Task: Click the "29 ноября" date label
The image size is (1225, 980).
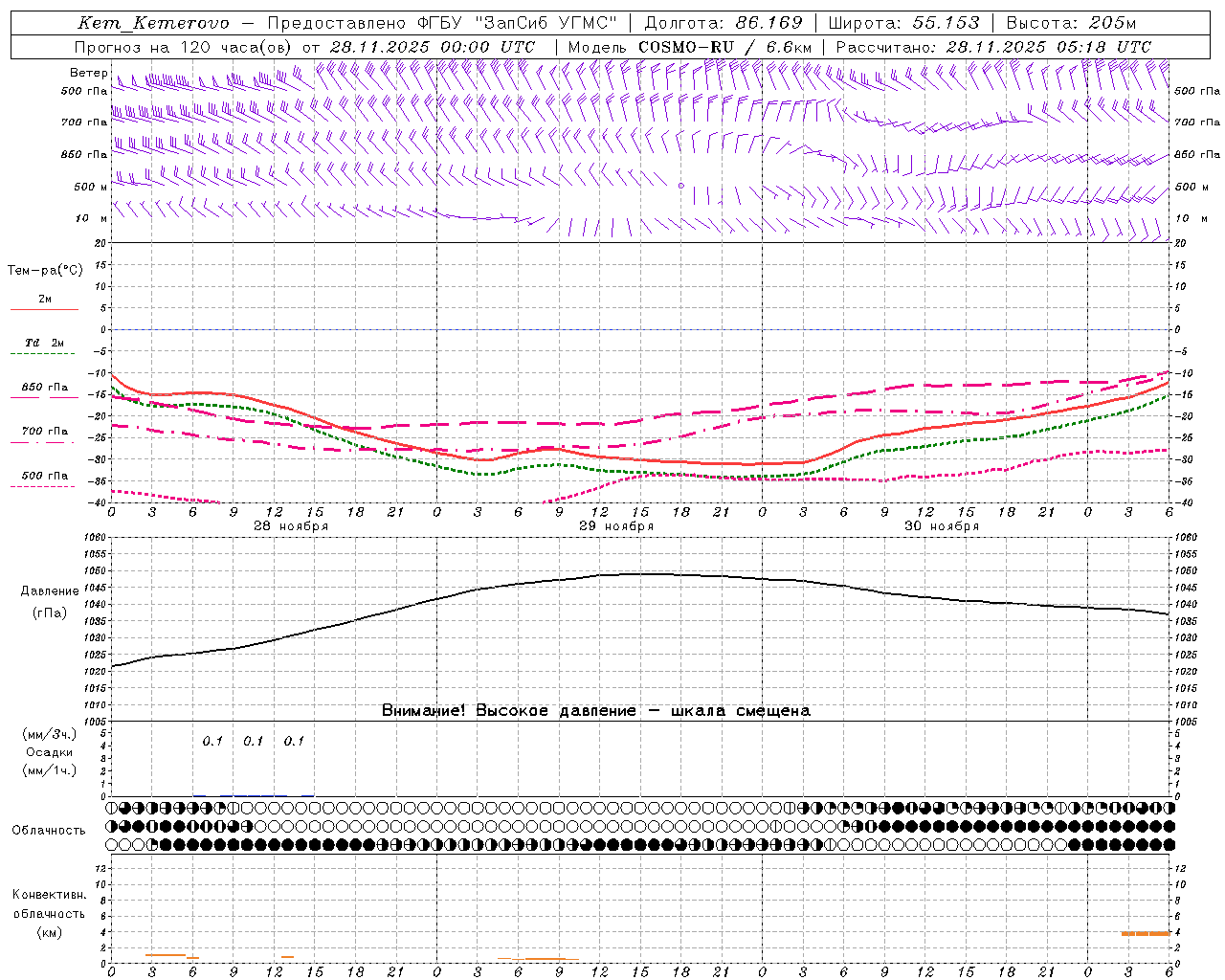Action: pyautogui.click(x=616, y=526)
